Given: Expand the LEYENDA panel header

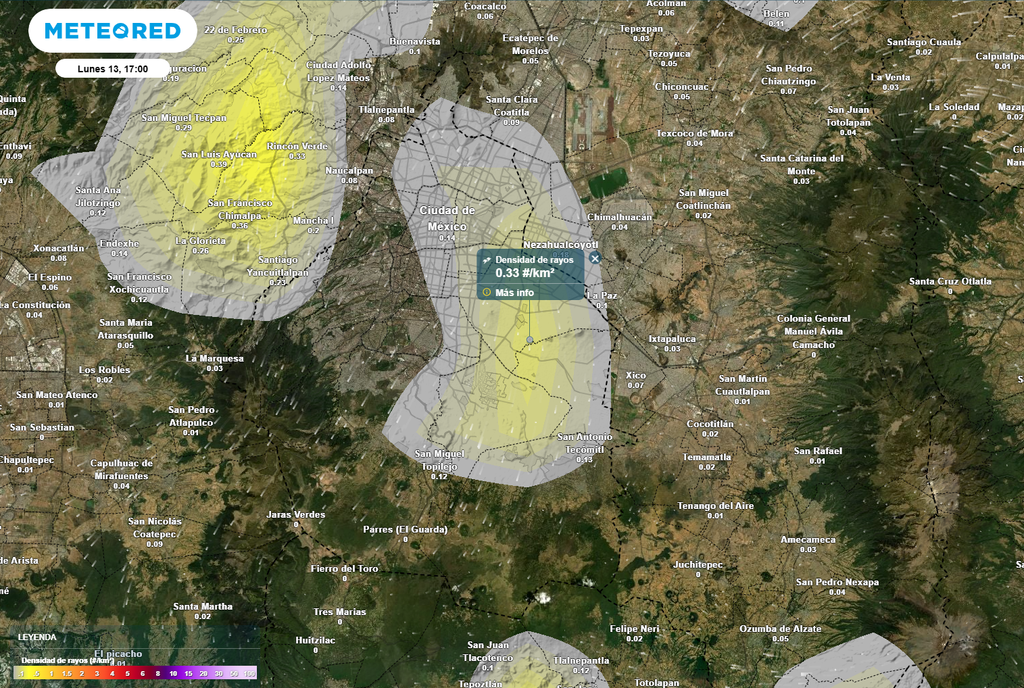Looking at the screenshot, I should (35, 636).
